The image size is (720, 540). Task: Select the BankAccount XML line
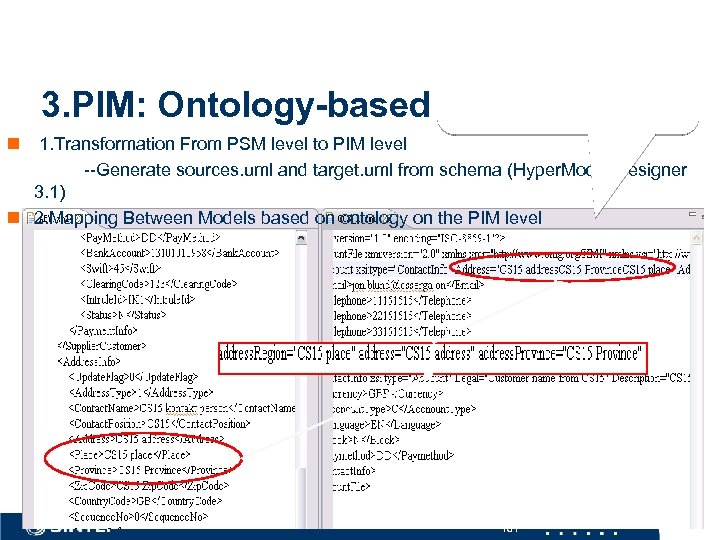pyautogui.click(x=180, y=253)
